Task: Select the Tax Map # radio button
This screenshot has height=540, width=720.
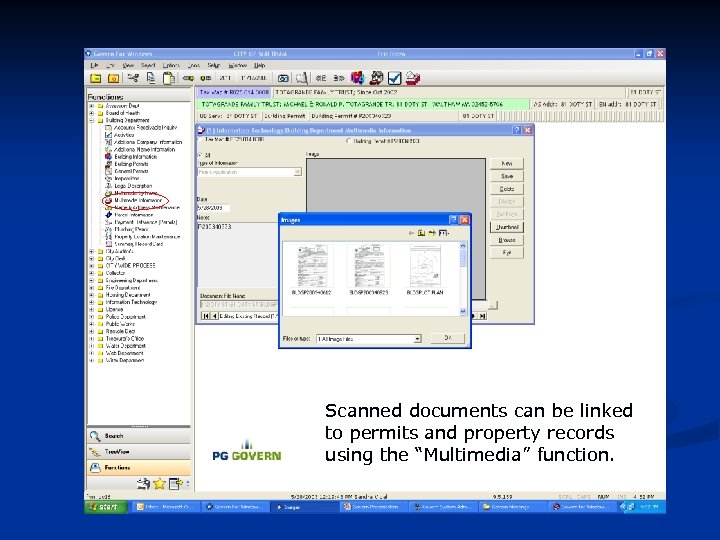Action: [201, 139]
